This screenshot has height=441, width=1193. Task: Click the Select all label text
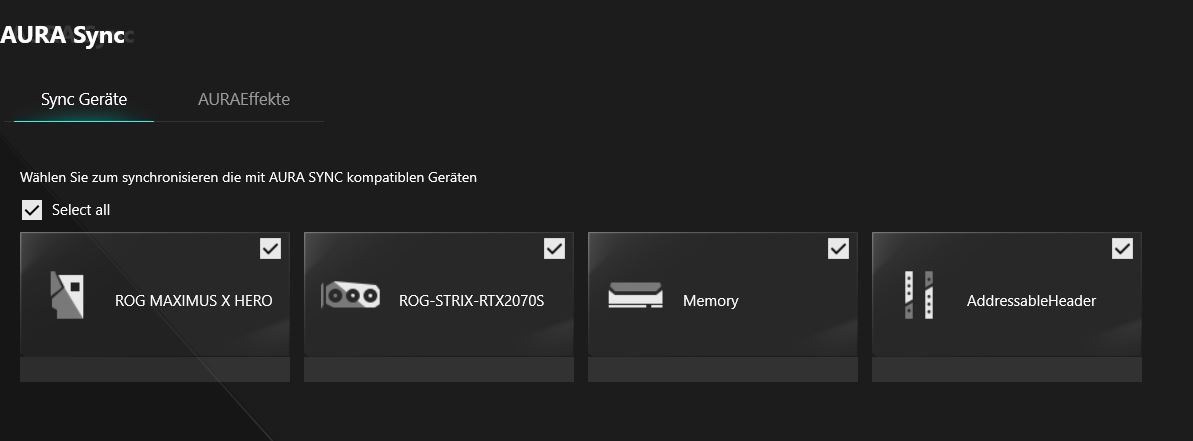[81, 210]
